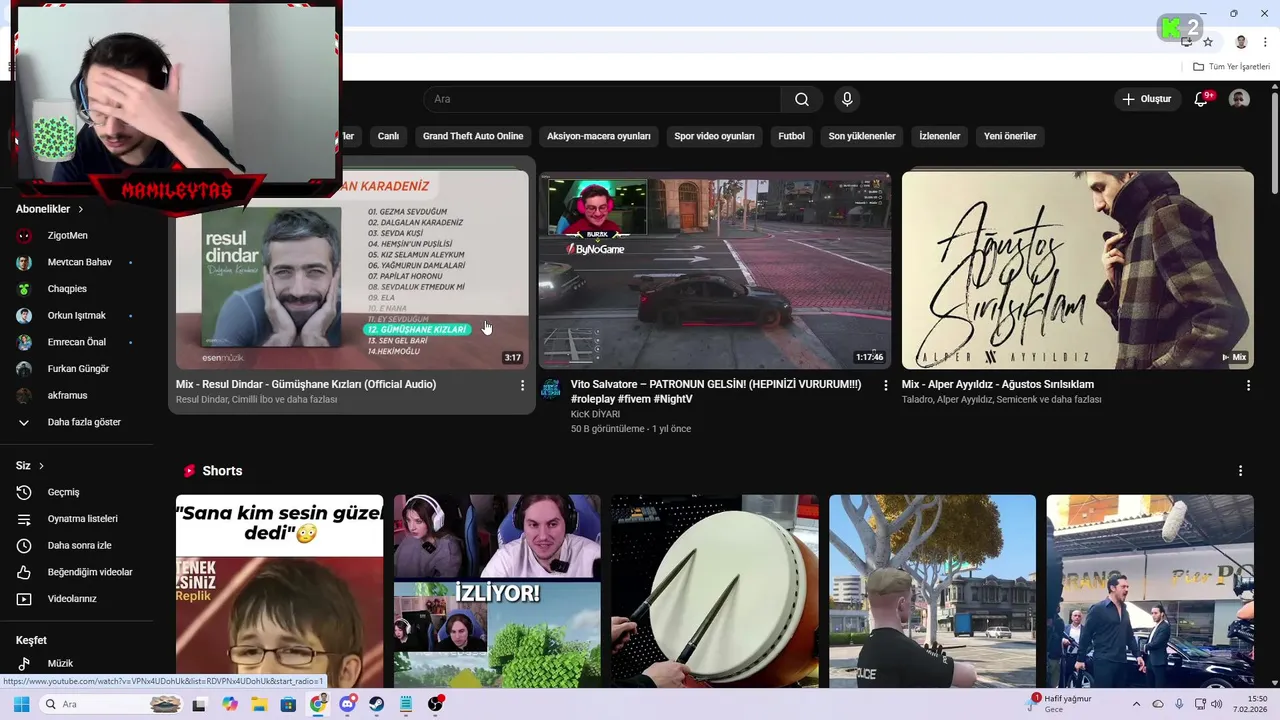
Task: Open the drum with sticks short
Action: click(x=715, y=591)
